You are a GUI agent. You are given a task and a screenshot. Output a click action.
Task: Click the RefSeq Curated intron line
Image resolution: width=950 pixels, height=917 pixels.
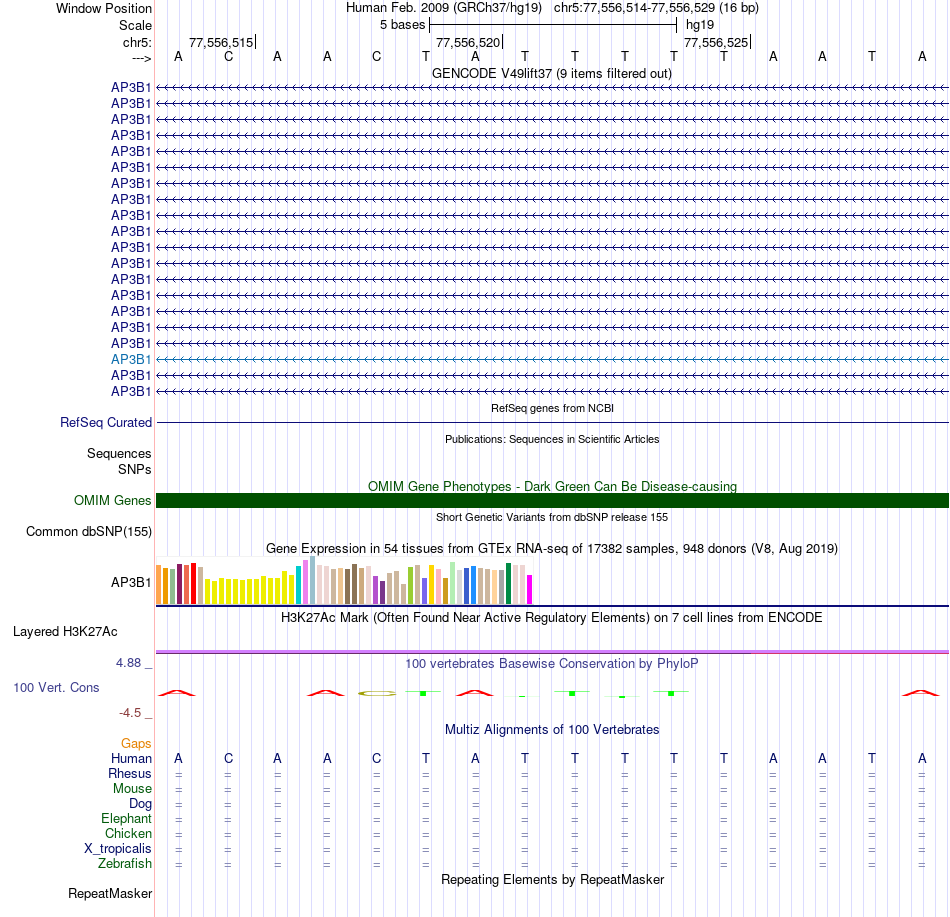tap(552, 422)
